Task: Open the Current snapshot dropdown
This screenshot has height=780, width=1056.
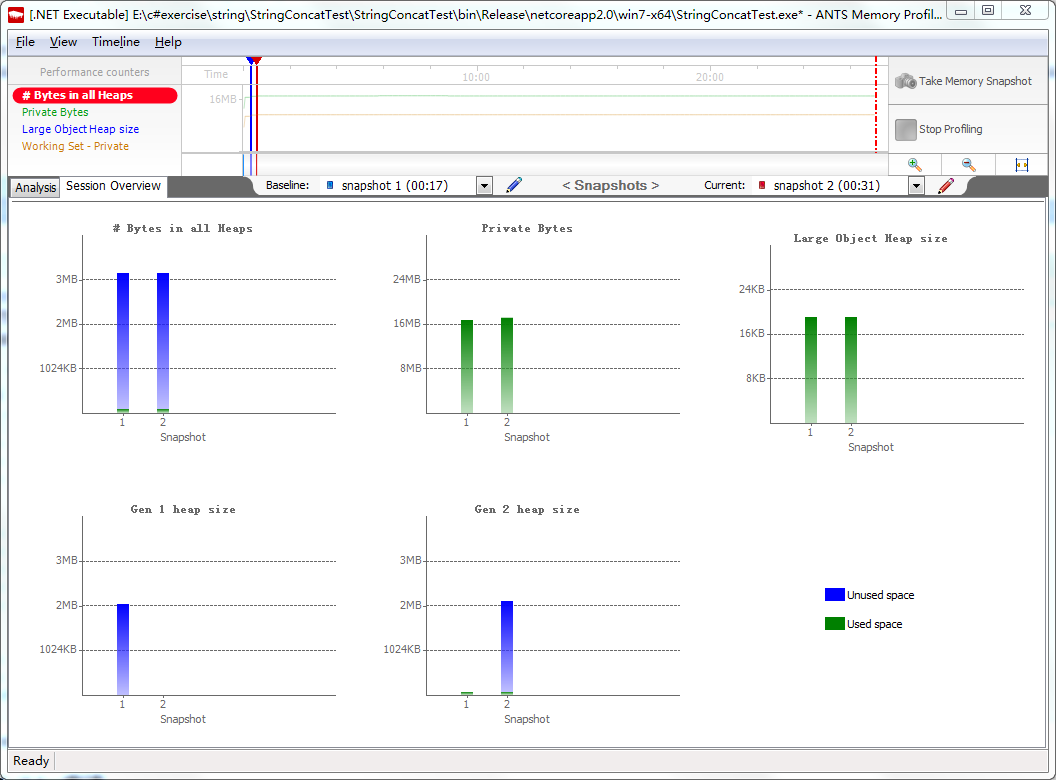Action: click(916, 186)
